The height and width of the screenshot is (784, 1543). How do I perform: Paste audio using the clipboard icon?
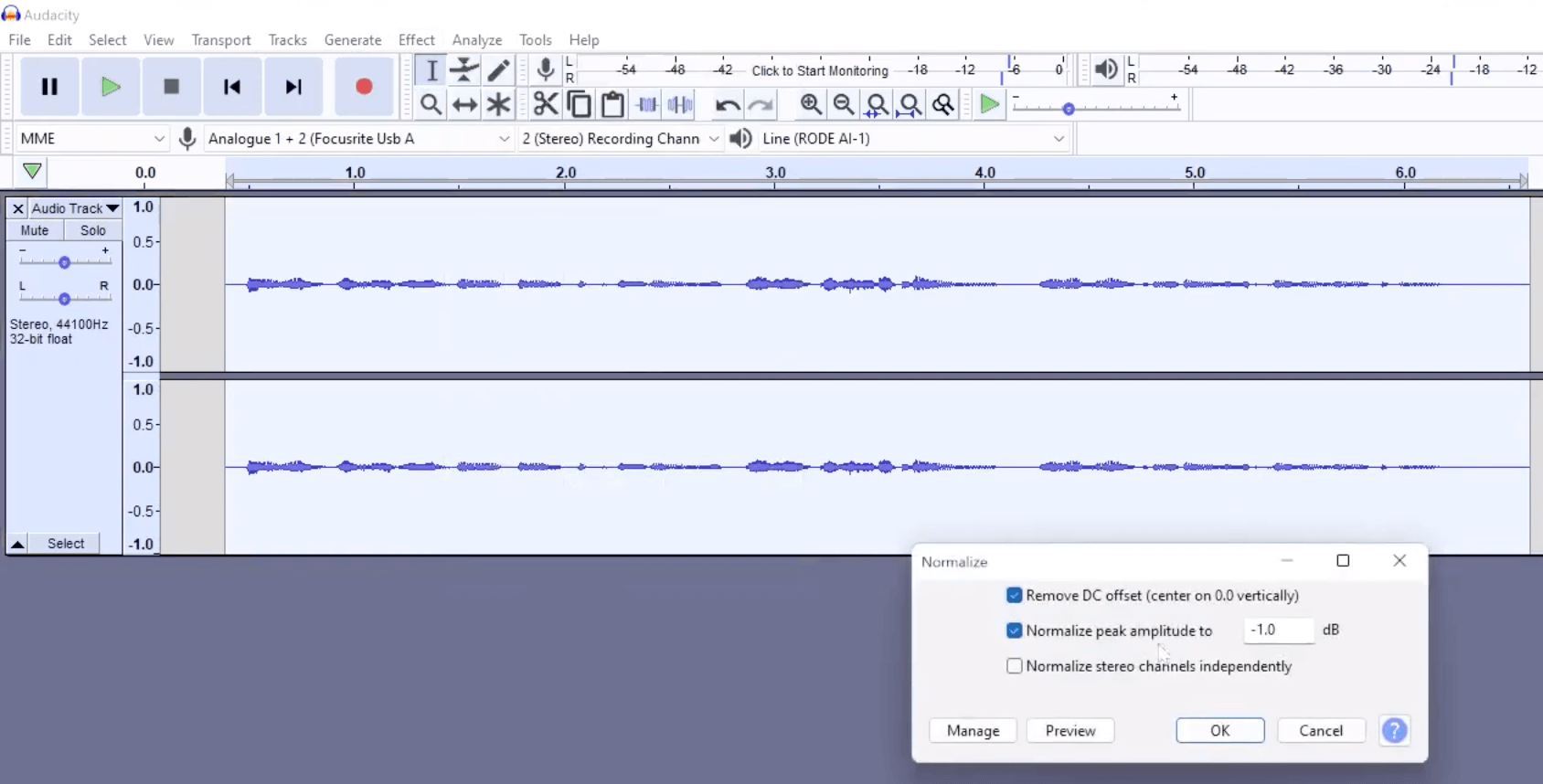coord(612,104)
